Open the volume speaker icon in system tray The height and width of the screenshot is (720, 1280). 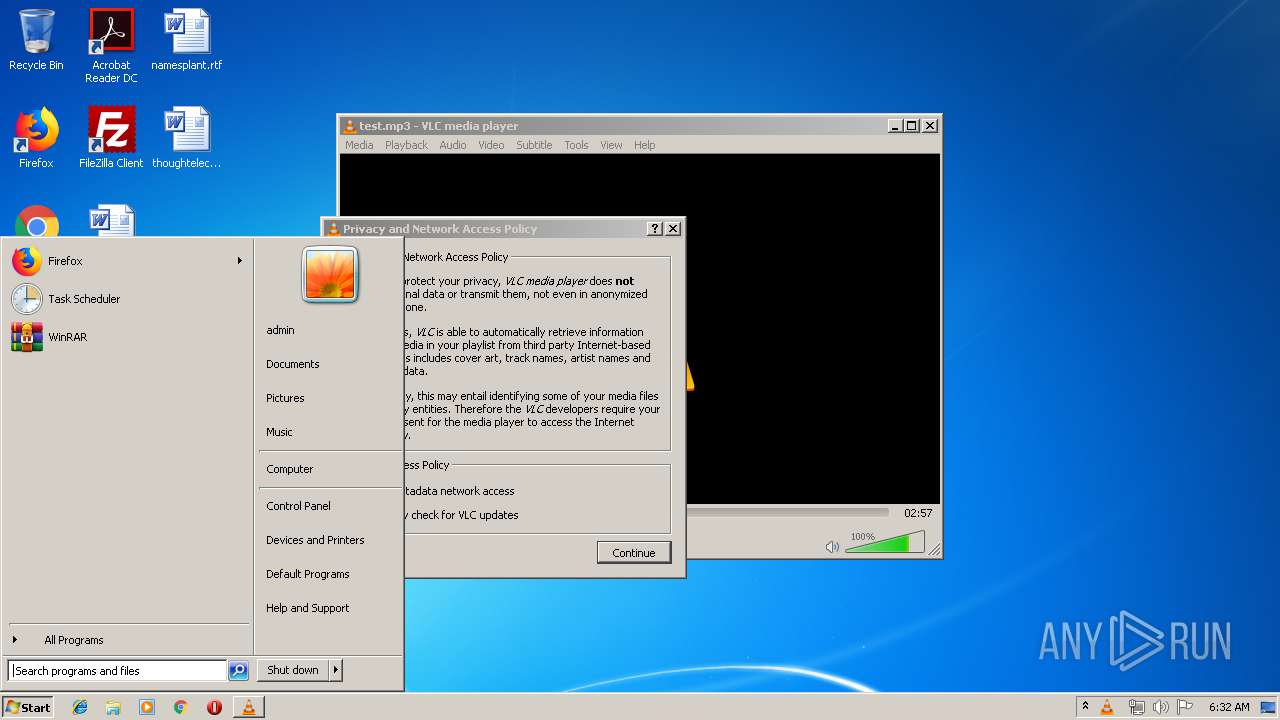pyautogui.click(x=1160, y=707)
